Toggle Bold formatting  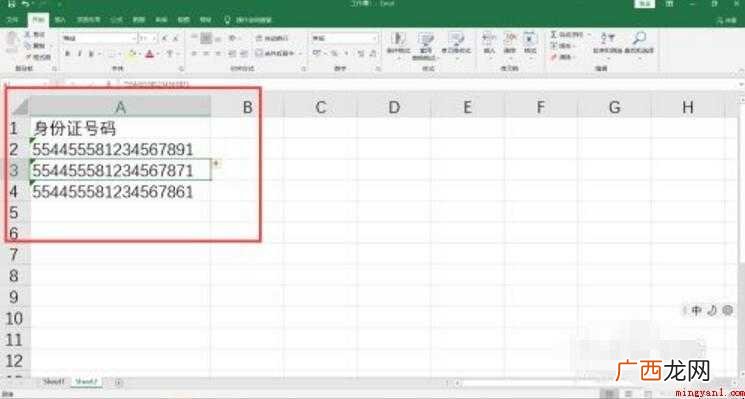(x=67, y=54)
